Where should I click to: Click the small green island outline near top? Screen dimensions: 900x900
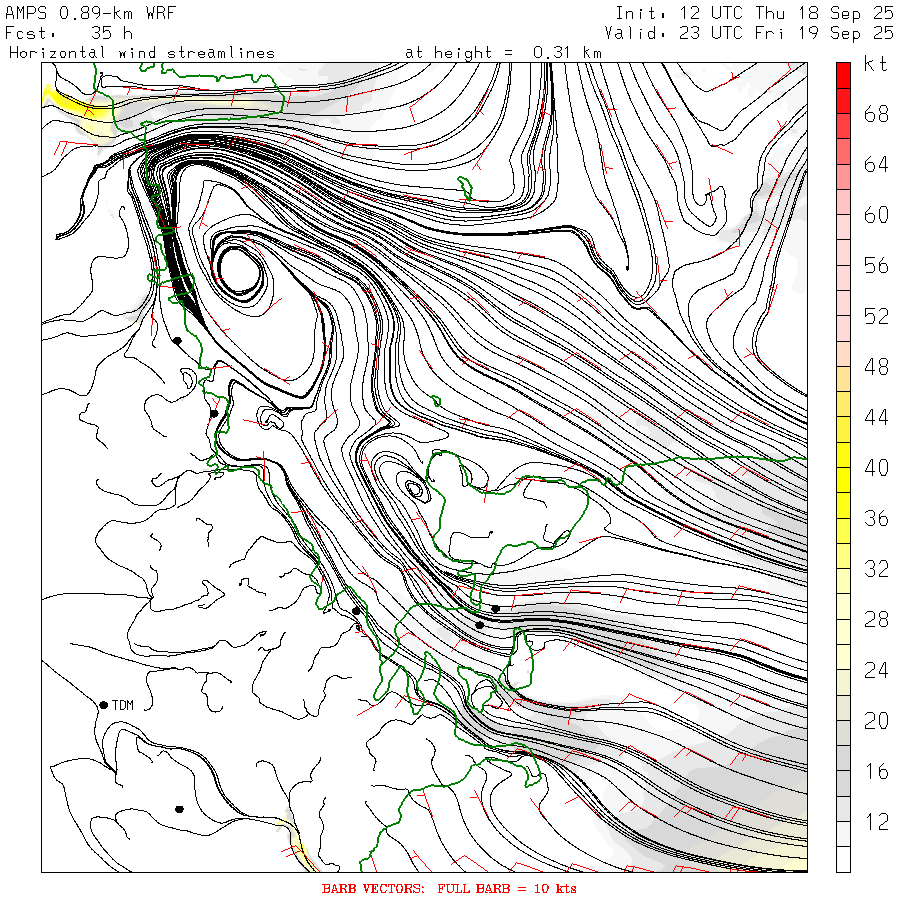tap(464, 186)
